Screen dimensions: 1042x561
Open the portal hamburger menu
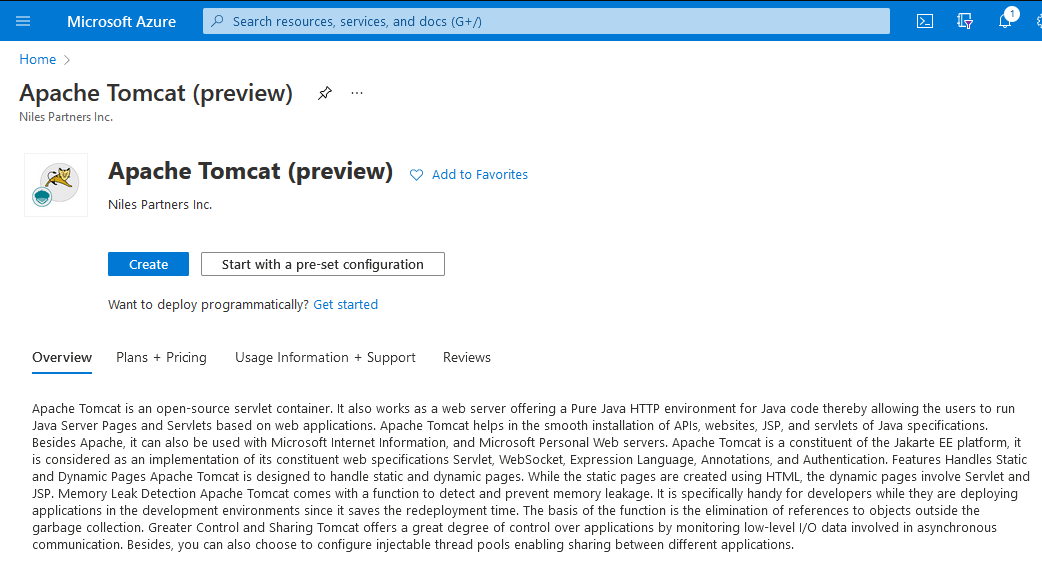pos(23,21)
